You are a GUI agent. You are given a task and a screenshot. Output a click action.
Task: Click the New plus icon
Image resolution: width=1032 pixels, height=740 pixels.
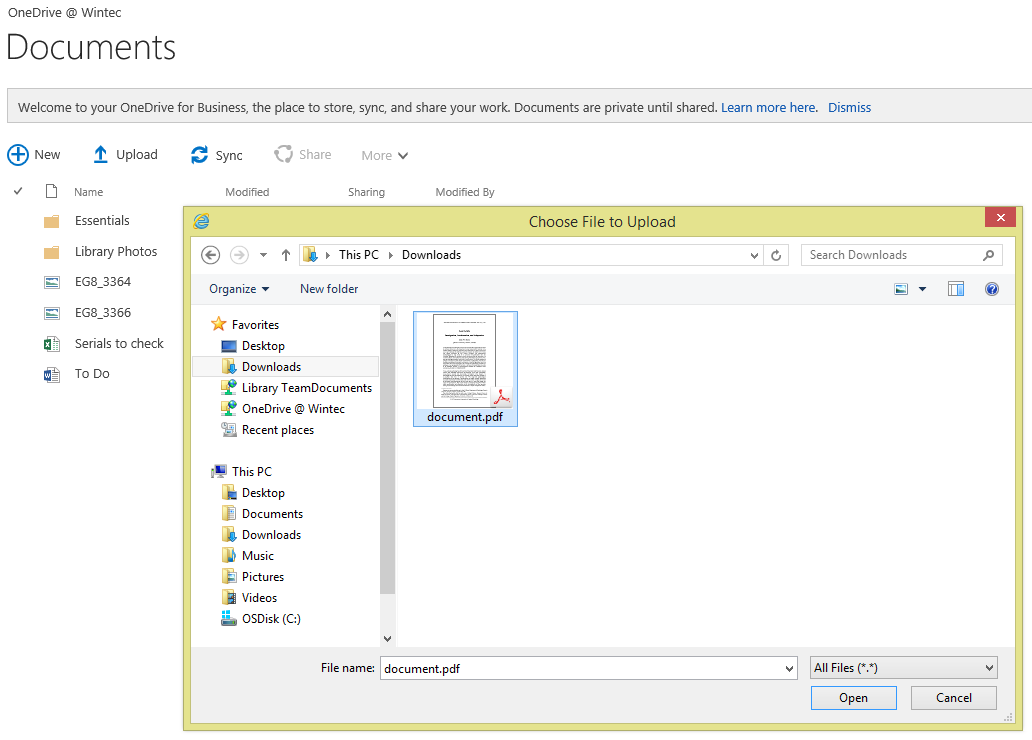(x=18, y=155)
